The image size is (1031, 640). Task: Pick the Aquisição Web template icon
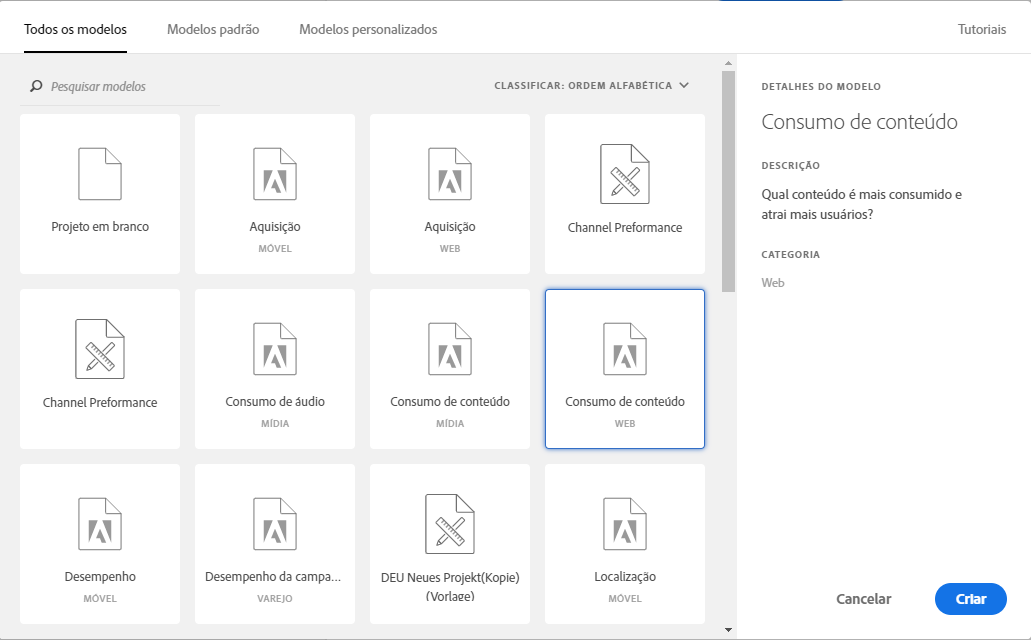point(450,174)
